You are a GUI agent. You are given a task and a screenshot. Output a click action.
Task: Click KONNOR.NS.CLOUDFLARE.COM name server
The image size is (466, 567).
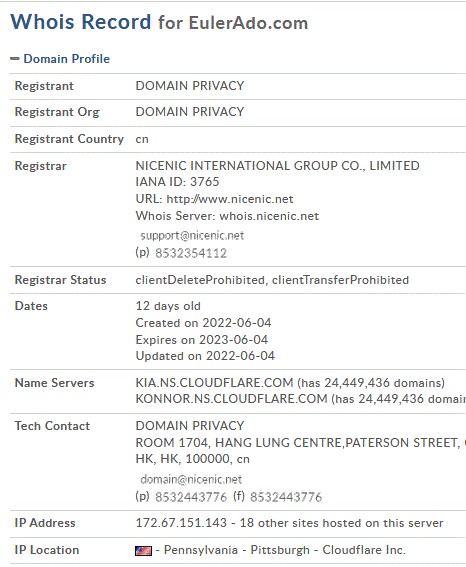coord(231,399)
